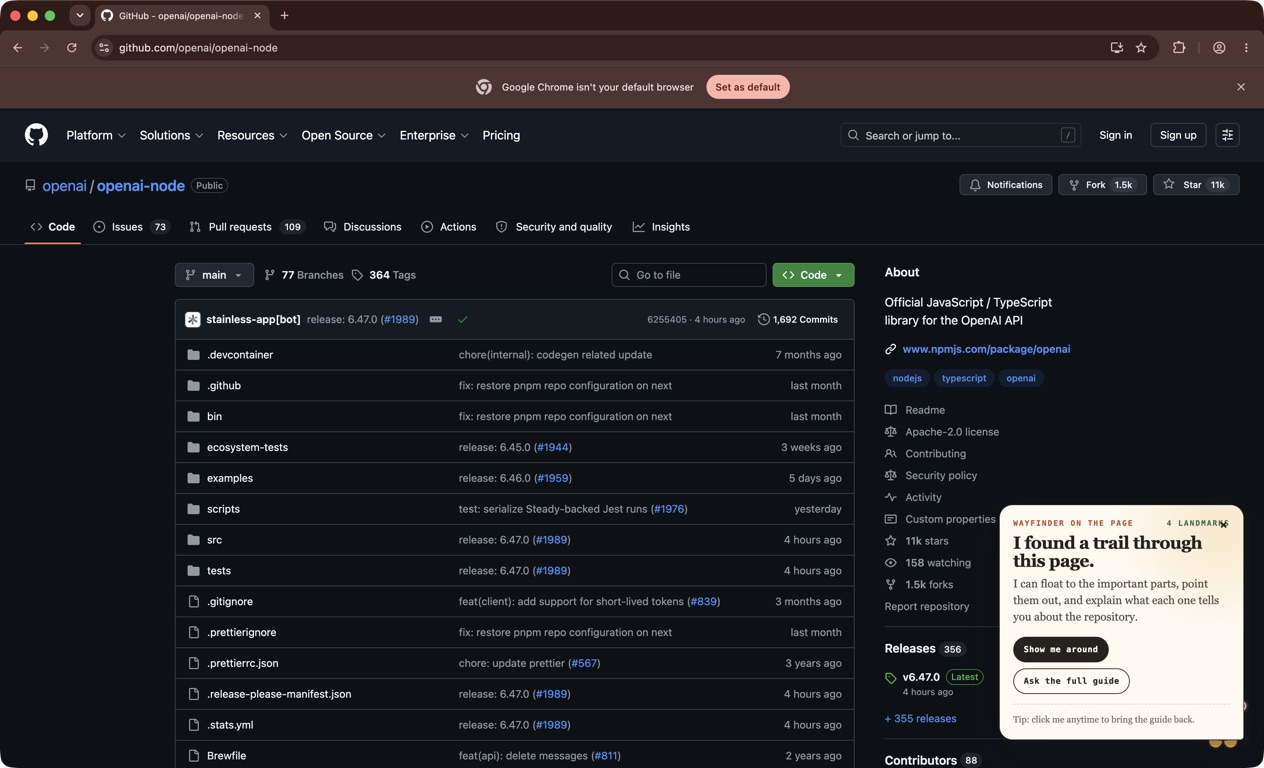
Task: Click the Search or jump to field
Action: coord(961,135)
